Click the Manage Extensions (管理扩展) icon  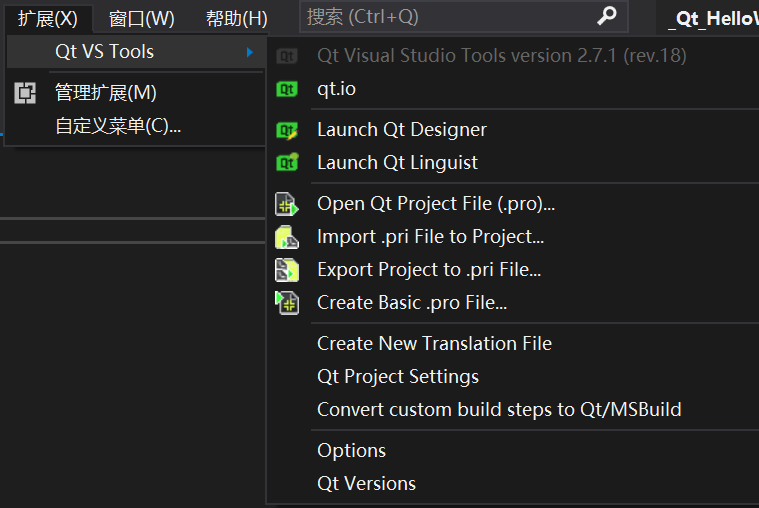pyautogui.click(x=26, y=93)
